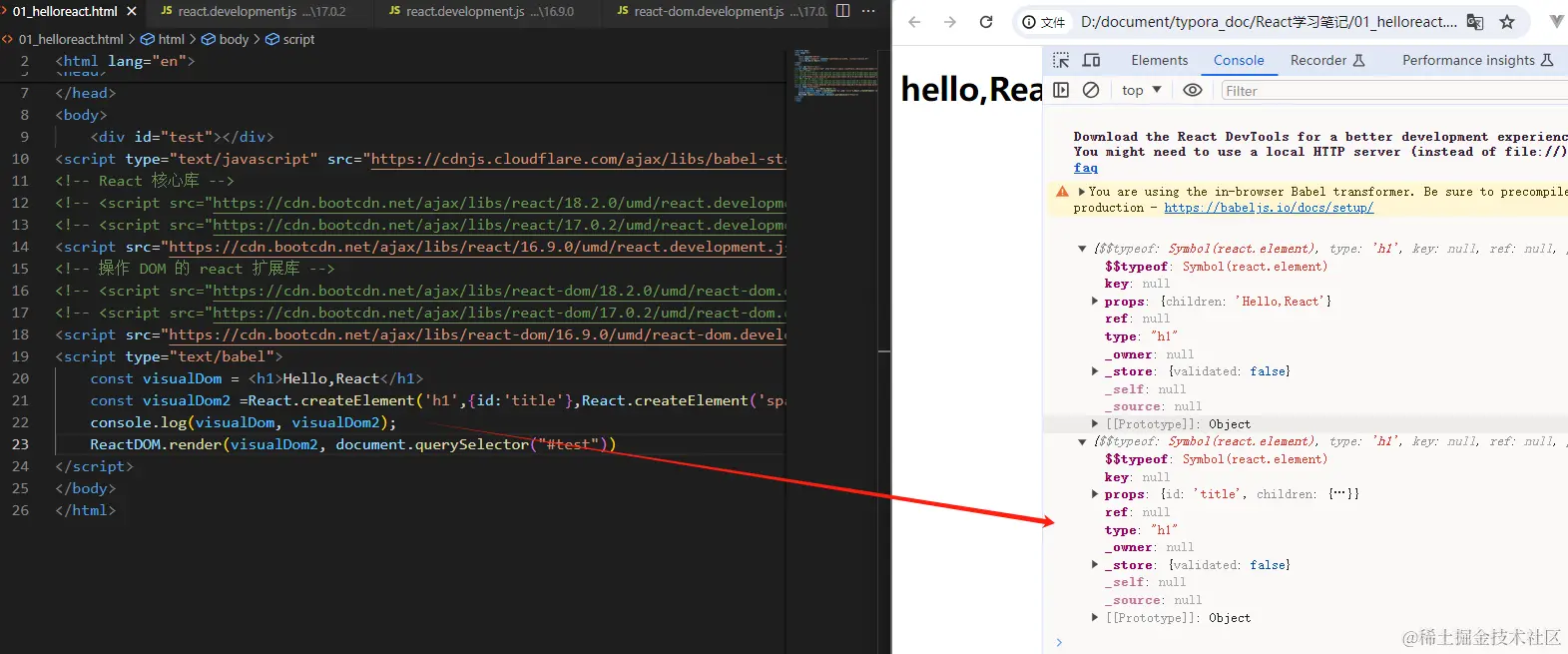This screenshot has width=1568, height=654.
Task: Click the hello,React heading on the page
Action: click(971, 89)
